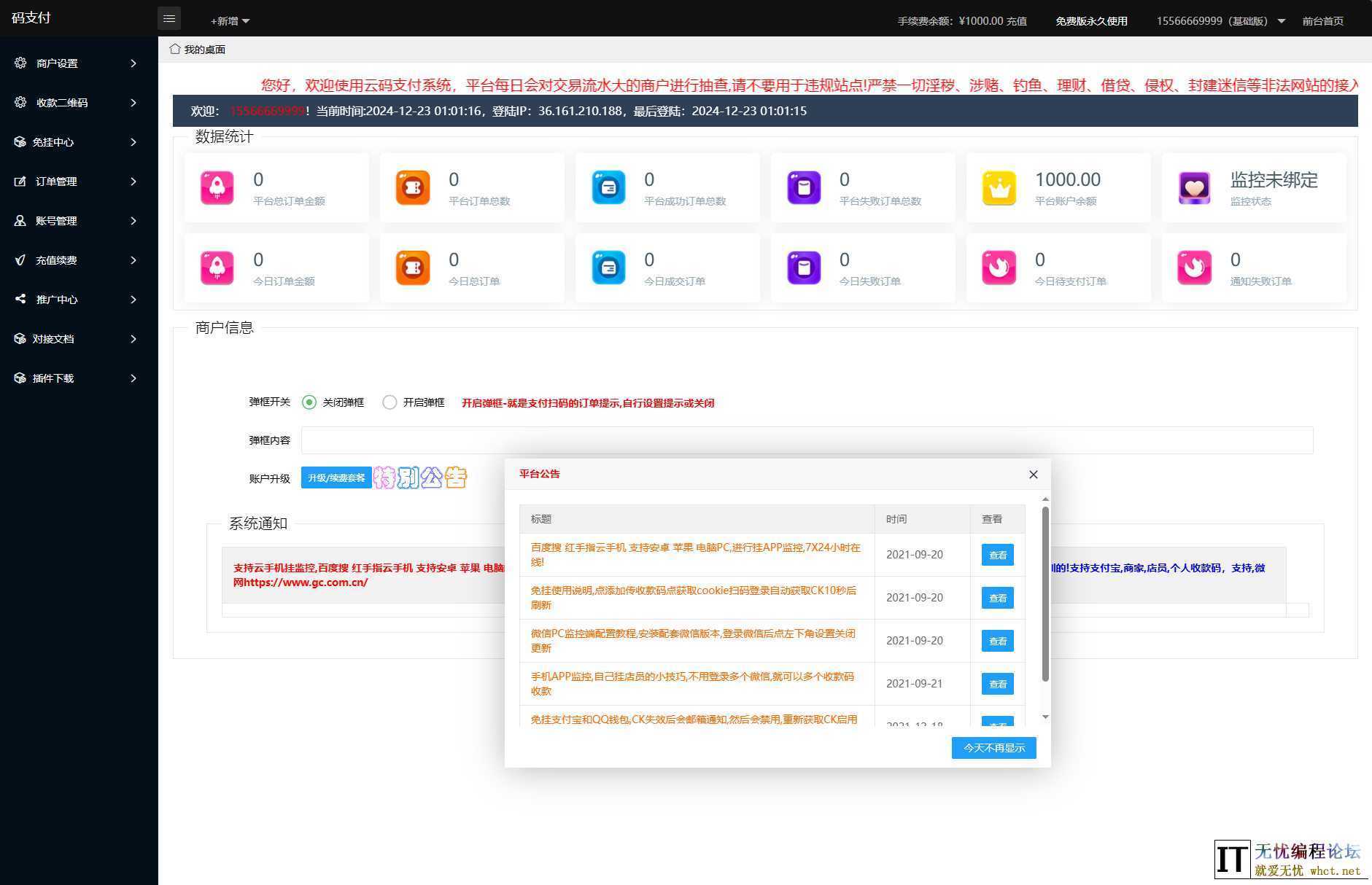Expand the 商户设置 sidebar menu

(x=77, y=63)
